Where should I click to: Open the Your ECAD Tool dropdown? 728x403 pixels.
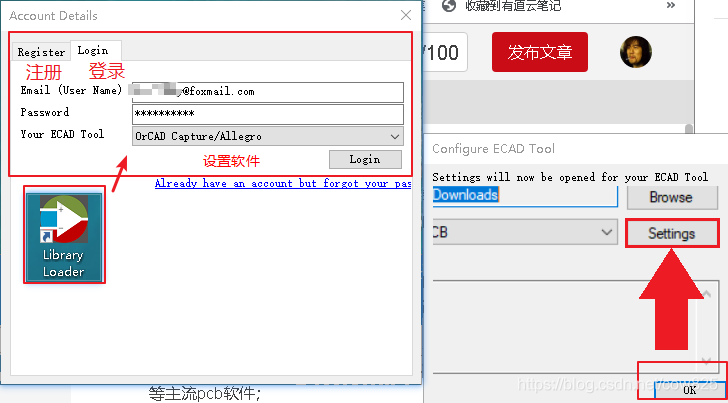point(268,136)
